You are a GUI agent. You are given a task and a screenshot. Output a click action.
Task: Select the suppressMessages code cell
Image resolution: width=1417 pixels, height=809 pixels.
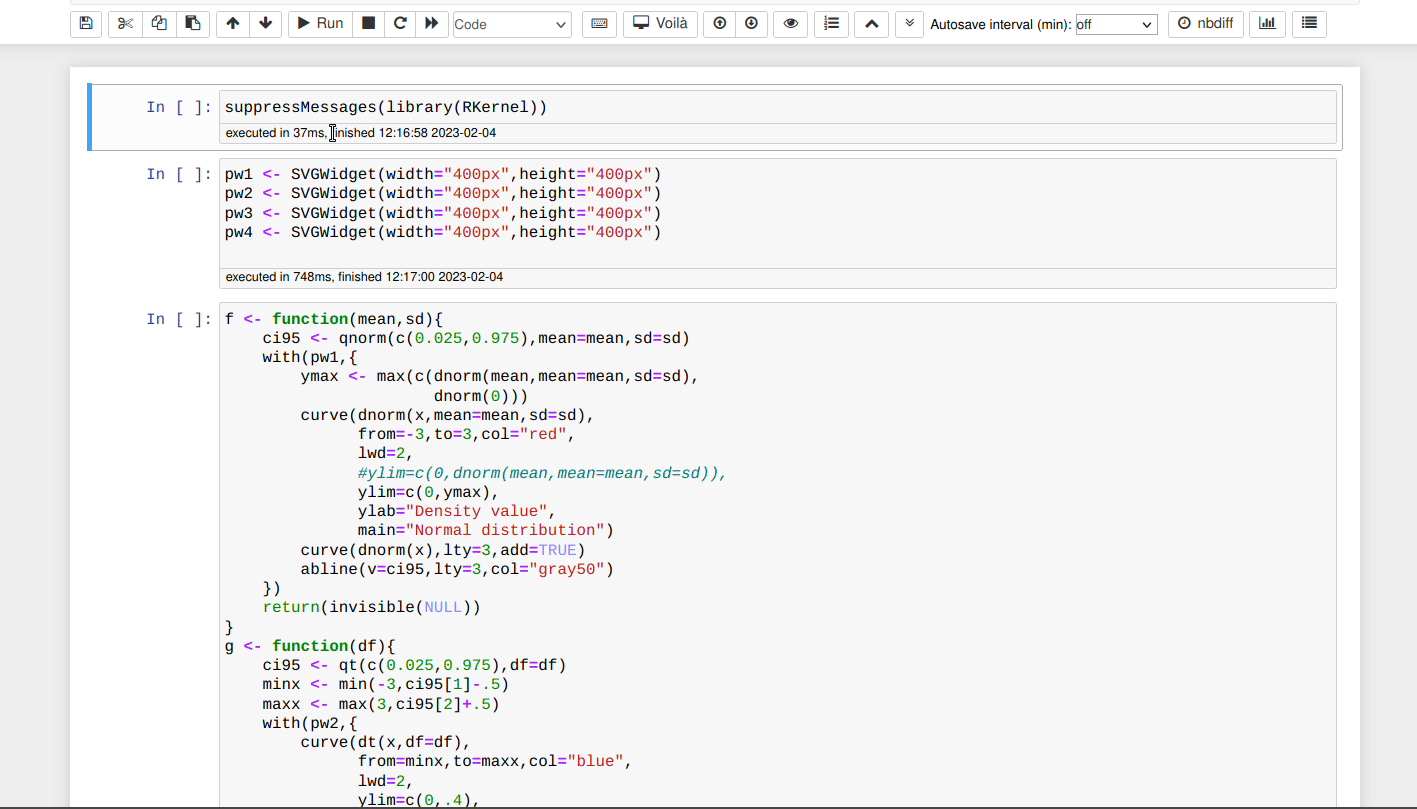pos(600,107)
